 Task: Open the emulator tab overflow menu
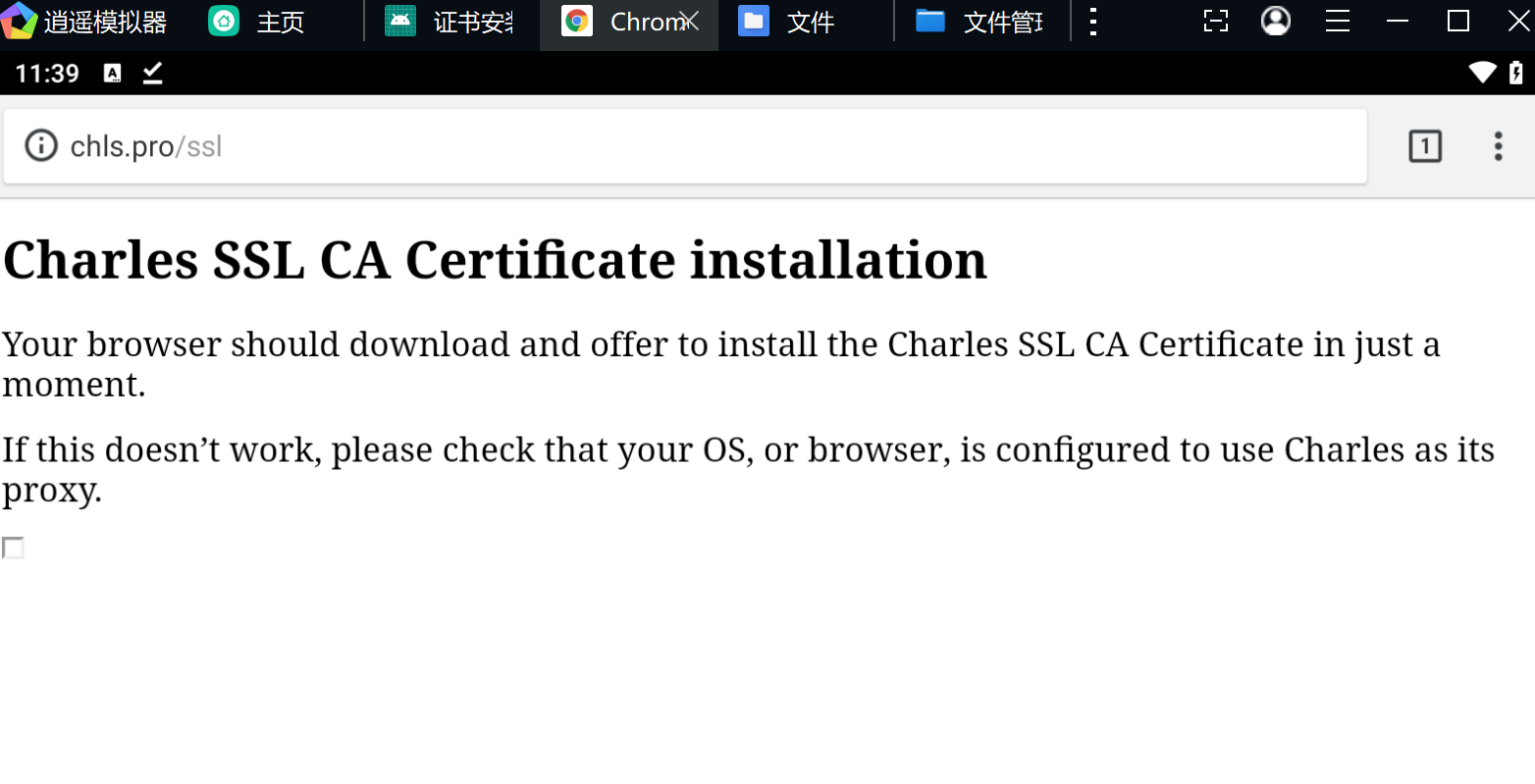[1093, 22]
